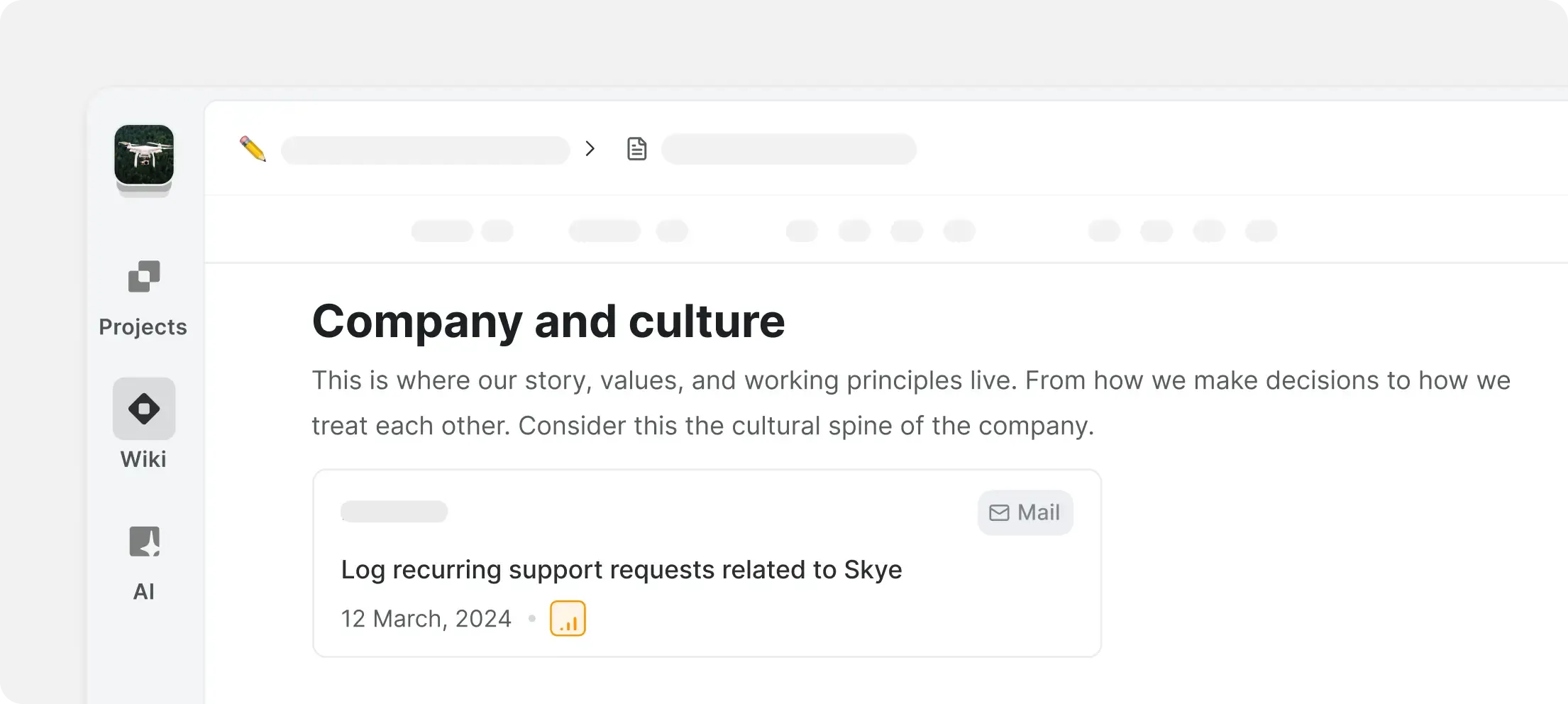This screenshot has height=704, width=1568.
Task: Click the rightmost toolbar placeholder pill
Action: pyautogui.click(x=1261, y=231)
